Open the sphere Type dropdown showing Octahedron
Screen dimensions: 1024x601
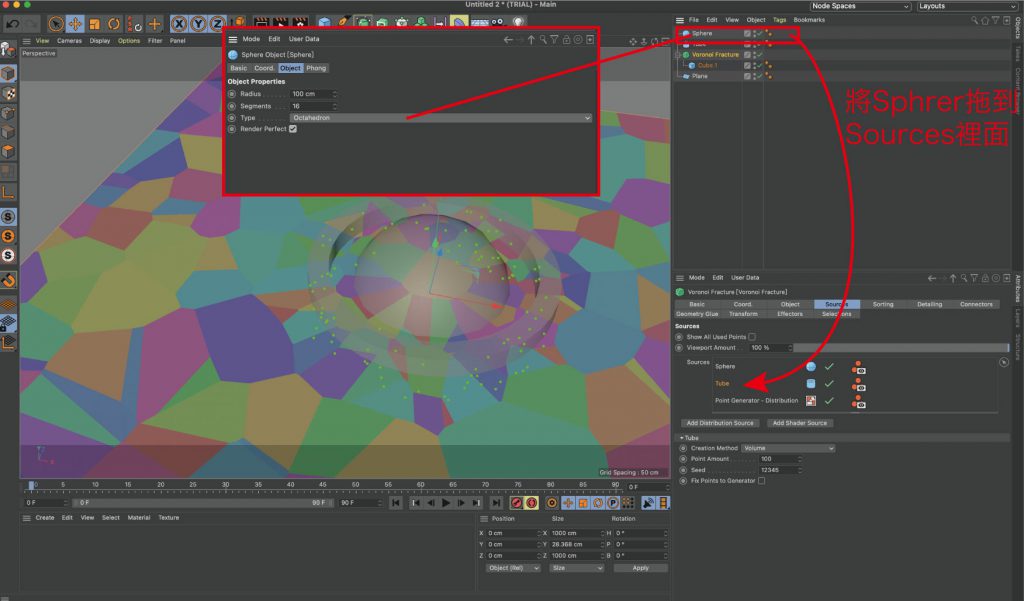pos(440,118)
